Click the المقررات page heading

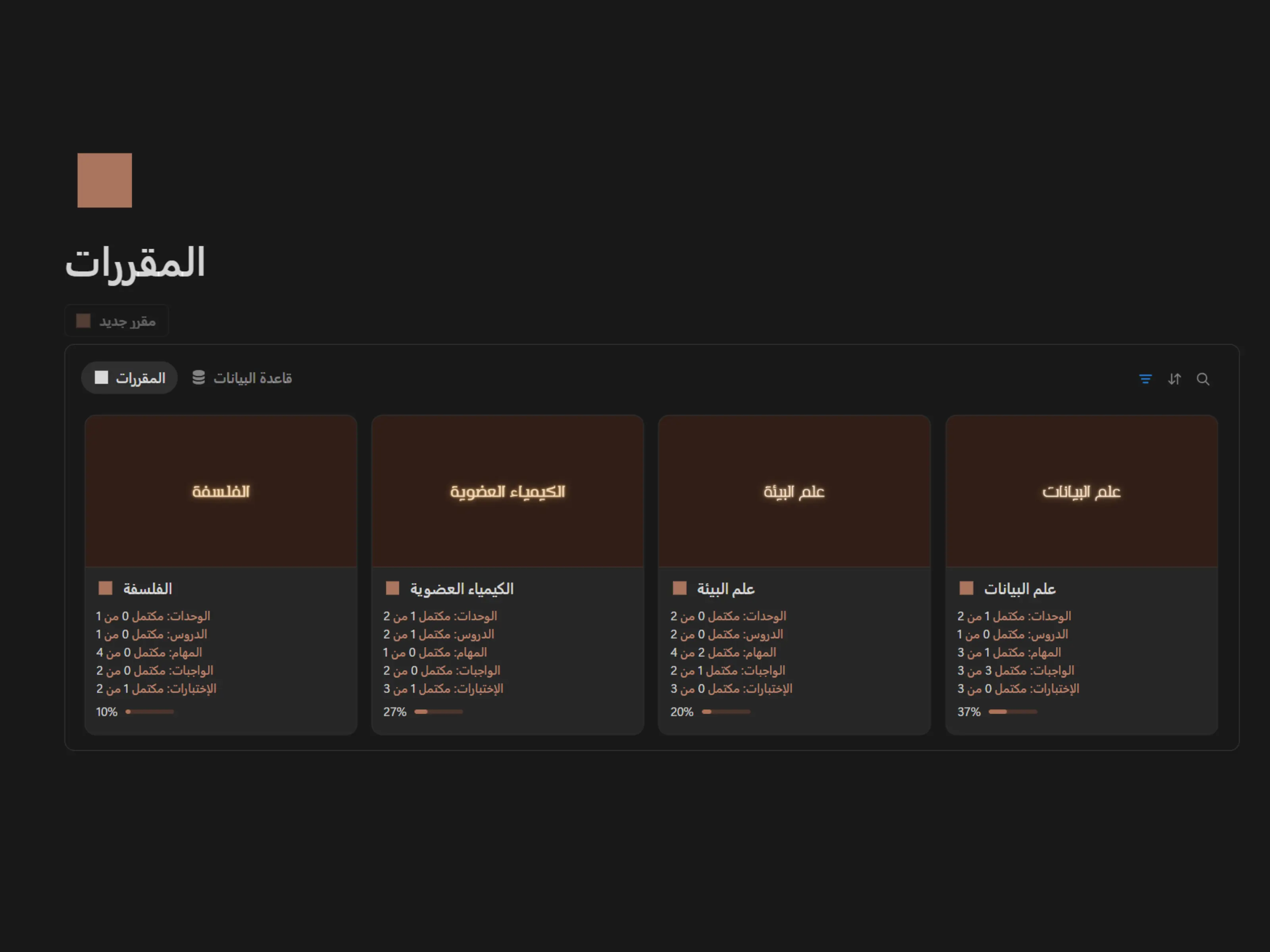tap(135, 263)
